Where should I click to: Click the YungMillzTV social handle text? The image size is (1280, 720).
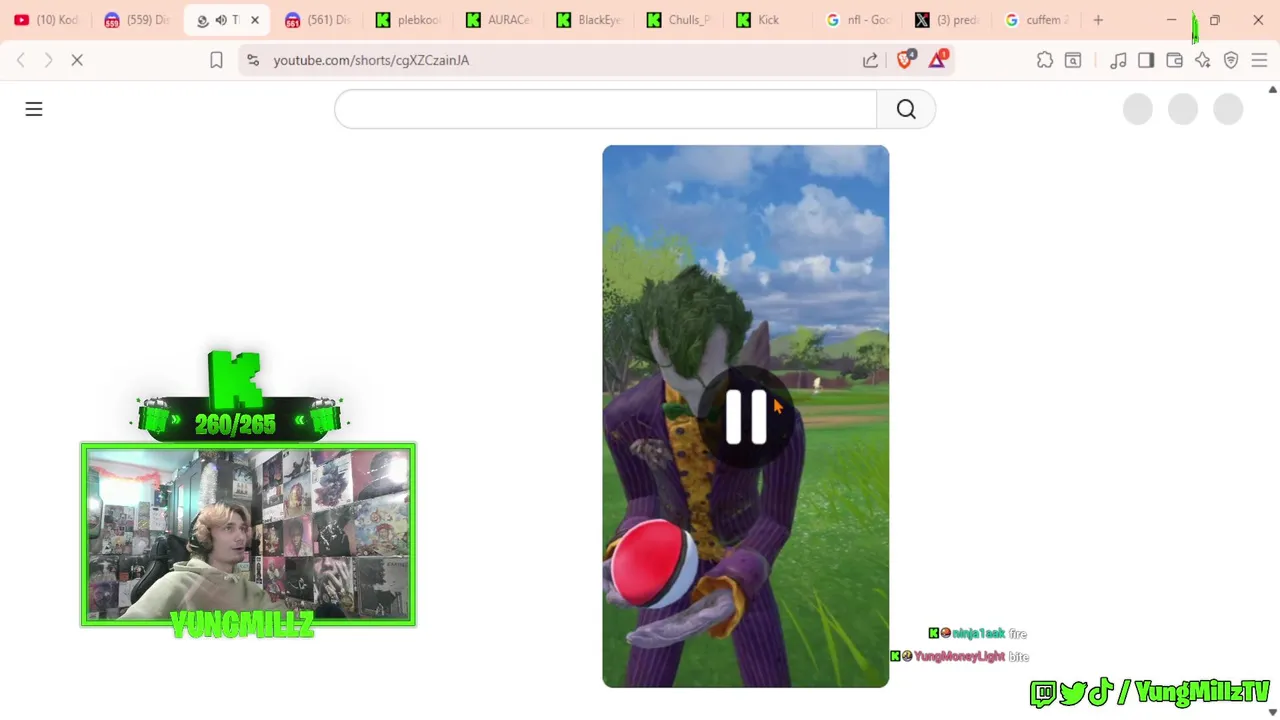(x=1203, y=691)
